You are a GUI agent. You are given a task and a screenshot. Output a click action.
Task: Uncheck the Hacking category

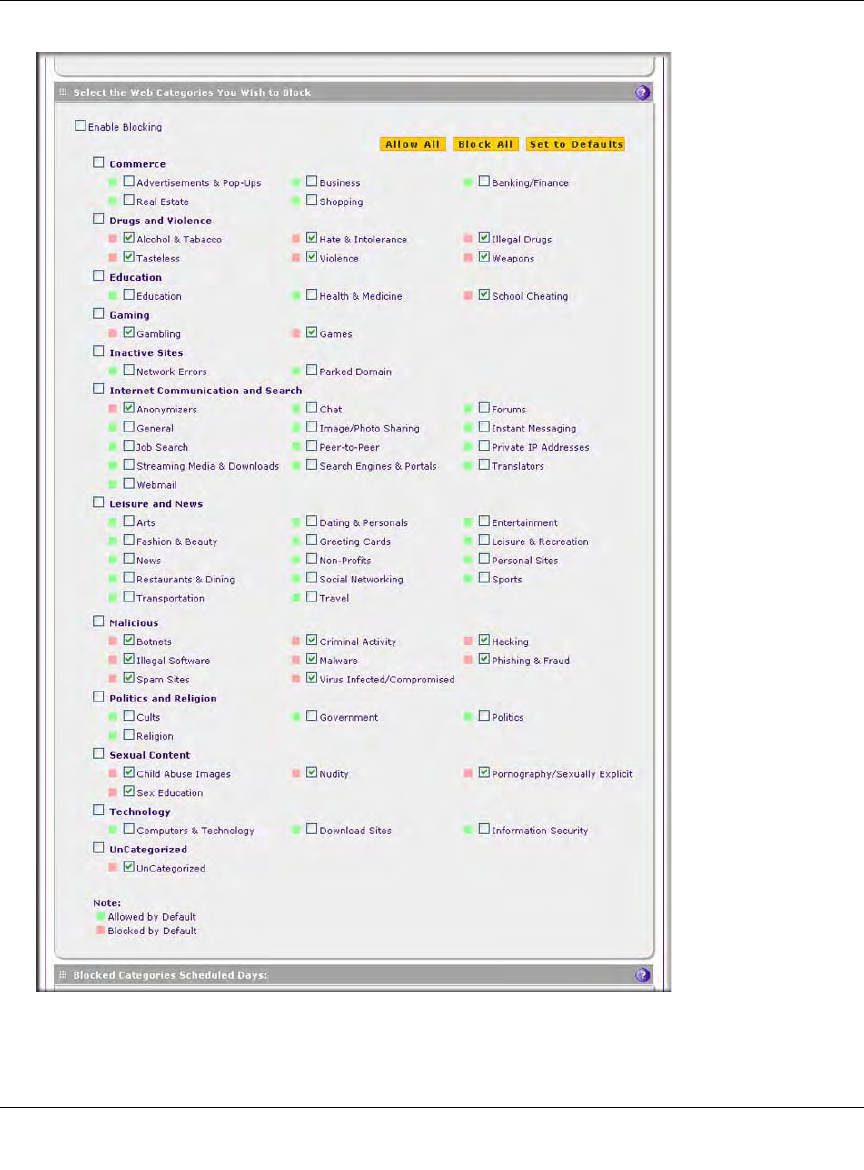point(484,640)
